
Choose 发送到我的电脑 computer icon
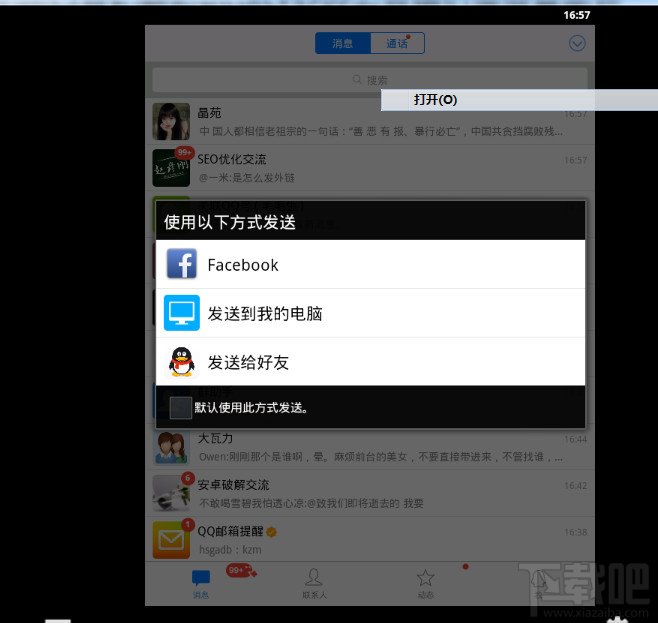click(182, 313)
